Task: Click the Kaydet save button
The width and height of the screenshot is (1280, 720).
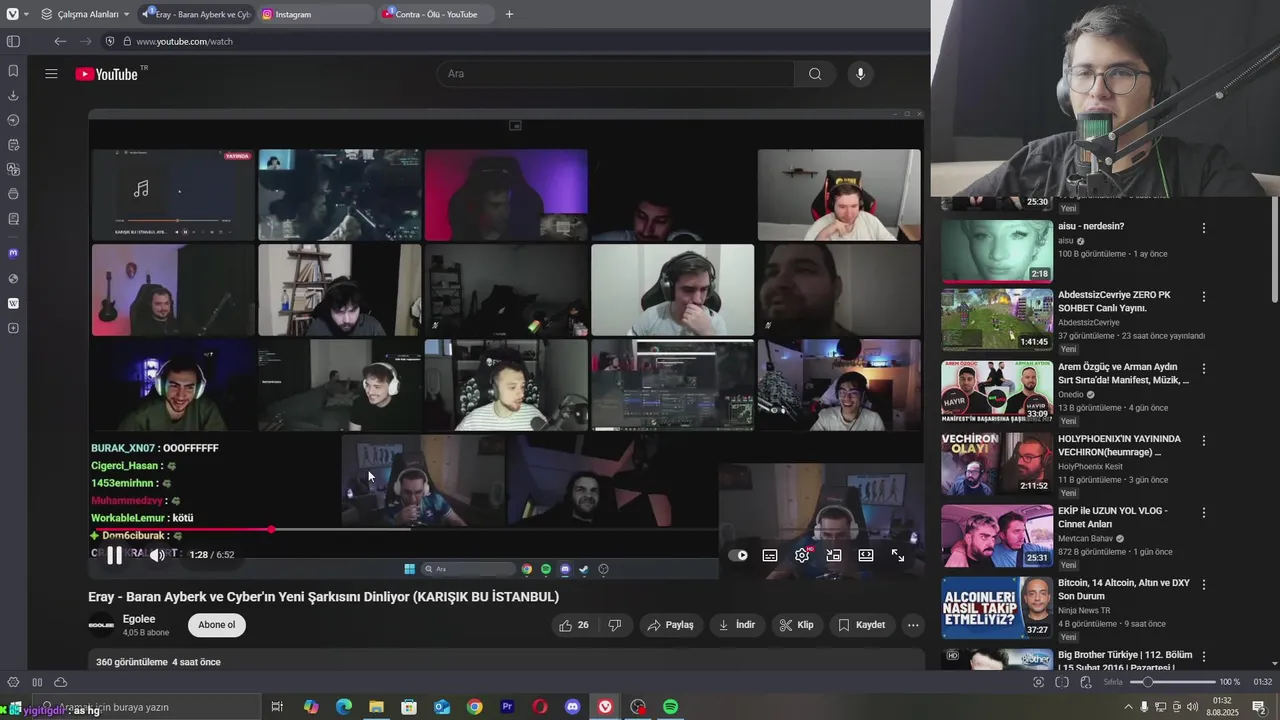Action: click(x=862, y=625)
